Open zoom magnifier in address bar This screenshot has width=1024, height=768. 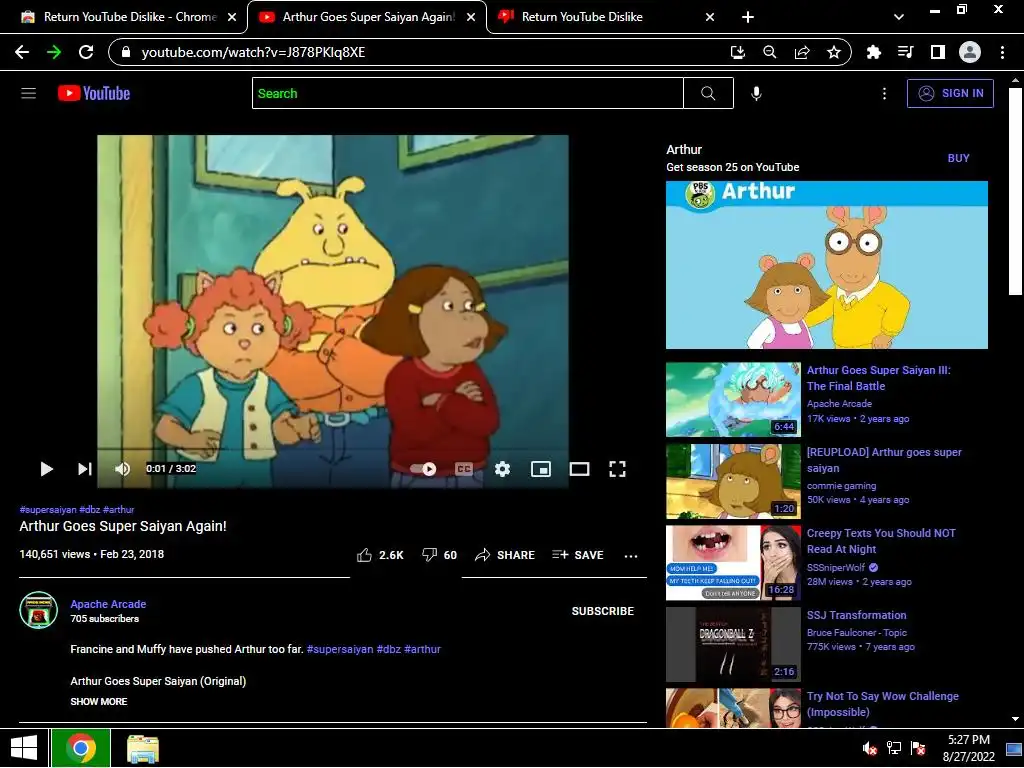tap(769, 52)
